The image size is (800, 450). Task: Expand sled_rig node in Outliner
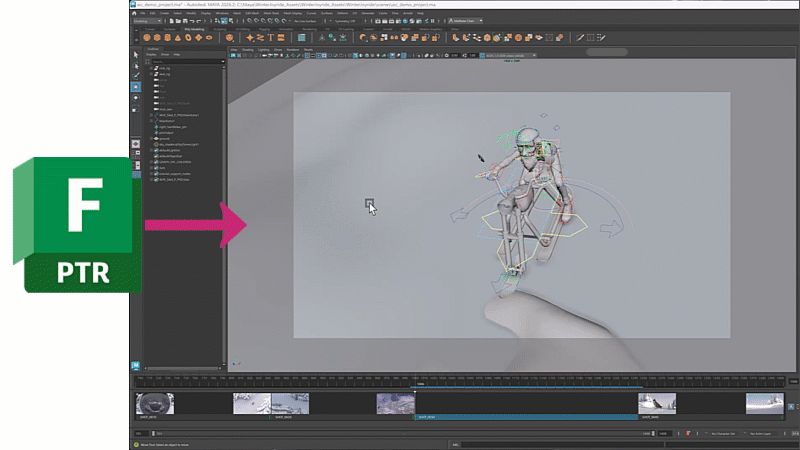(152, 74)
